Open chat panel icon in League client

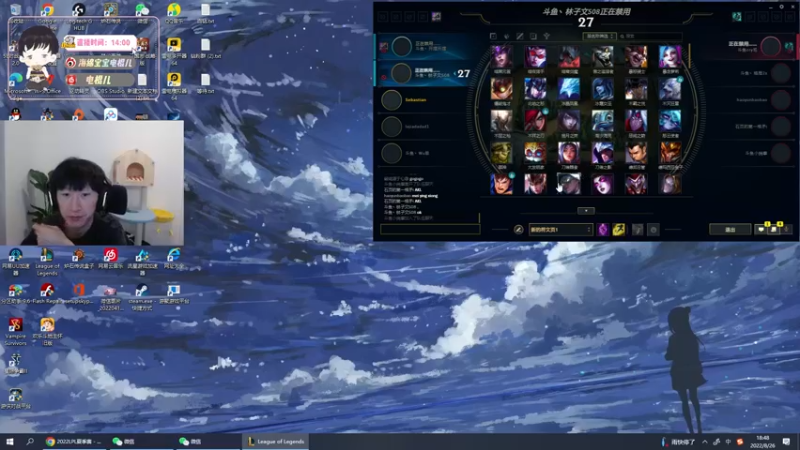[761, 230]
